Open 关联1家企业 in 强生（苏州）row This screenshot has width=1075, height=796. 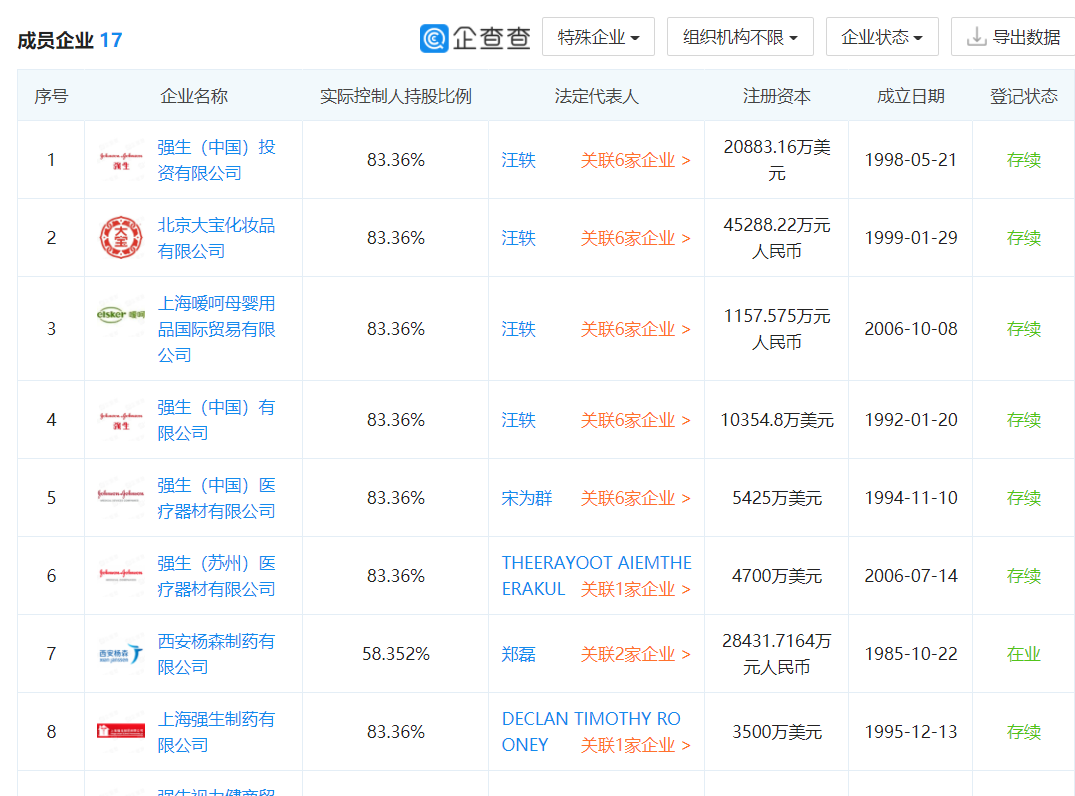tap(636, 590)
